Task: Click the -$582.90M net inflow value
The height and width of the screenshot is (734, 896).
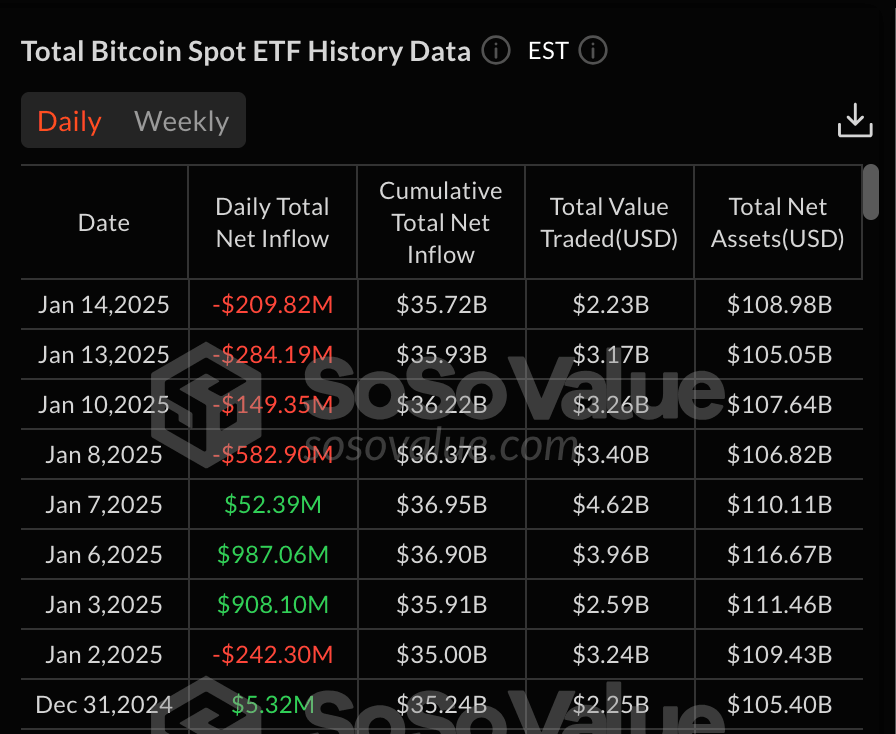Action: tap(272, 455)
